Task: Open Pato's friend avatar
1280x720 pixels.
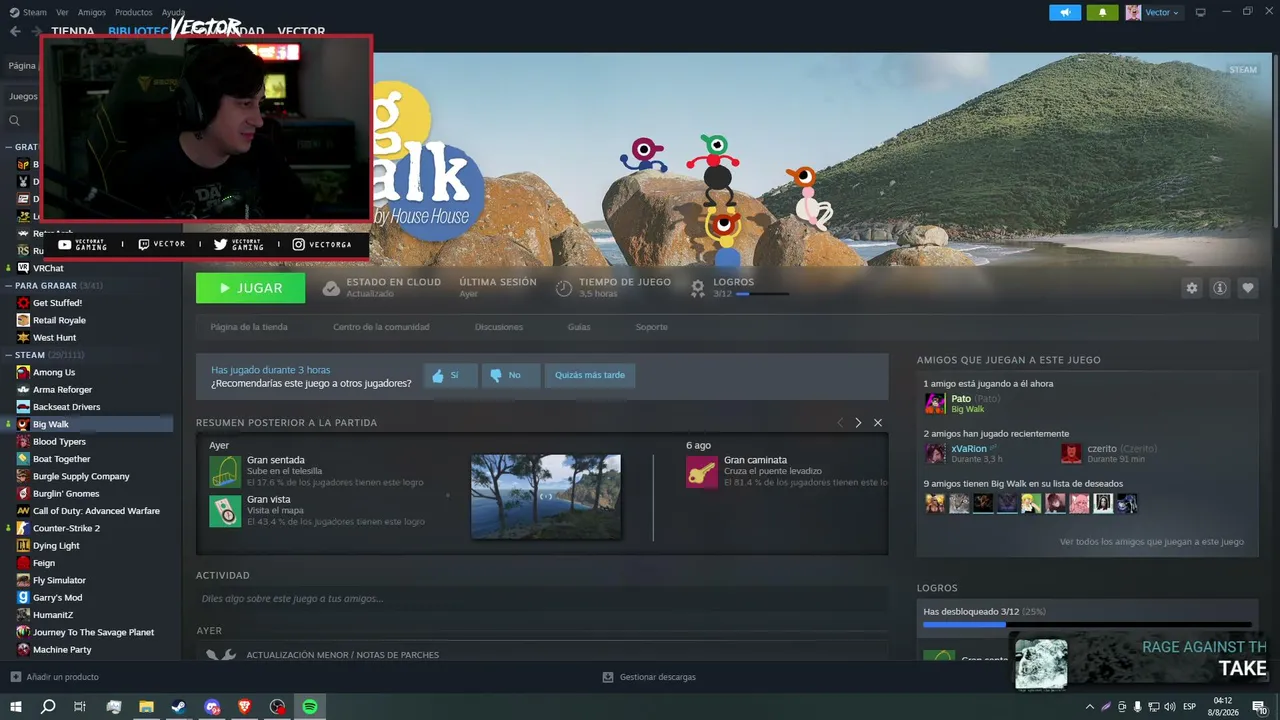Action: point(935,403)
